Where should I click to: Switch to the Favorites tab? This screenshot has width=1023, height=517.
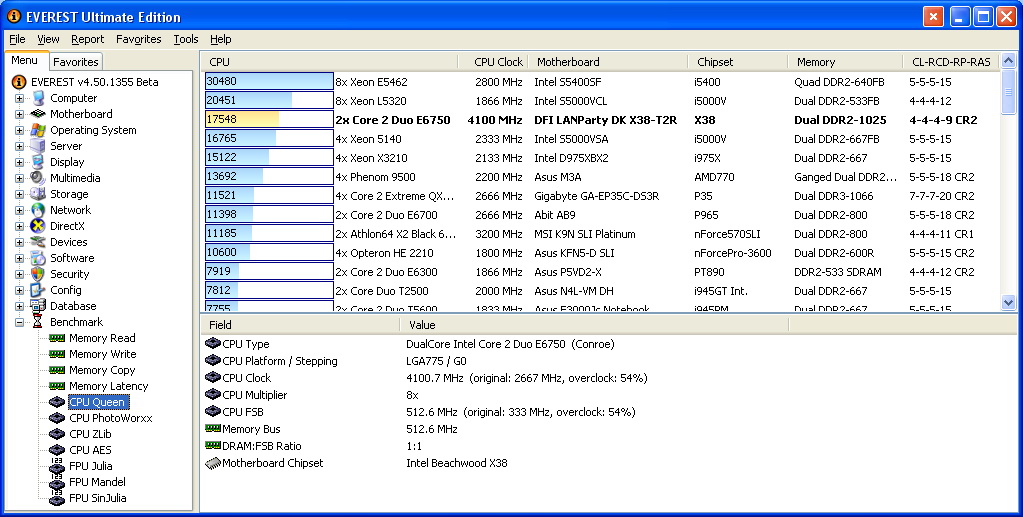click(x=76, y=62)
